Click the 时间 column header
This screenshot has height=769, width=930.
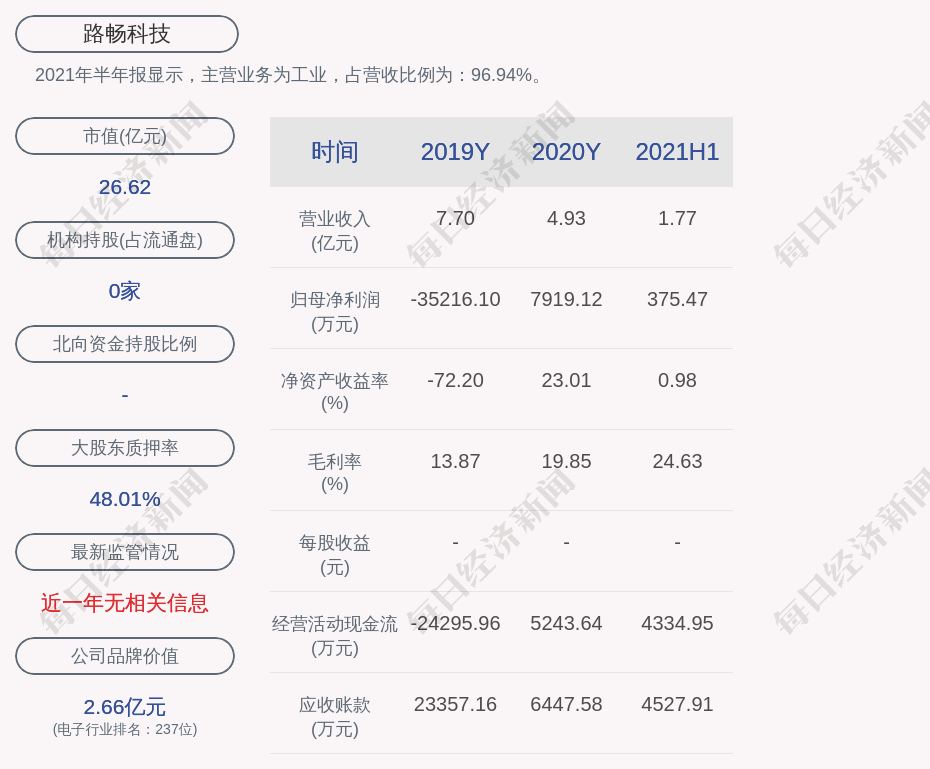pos(335,152)
